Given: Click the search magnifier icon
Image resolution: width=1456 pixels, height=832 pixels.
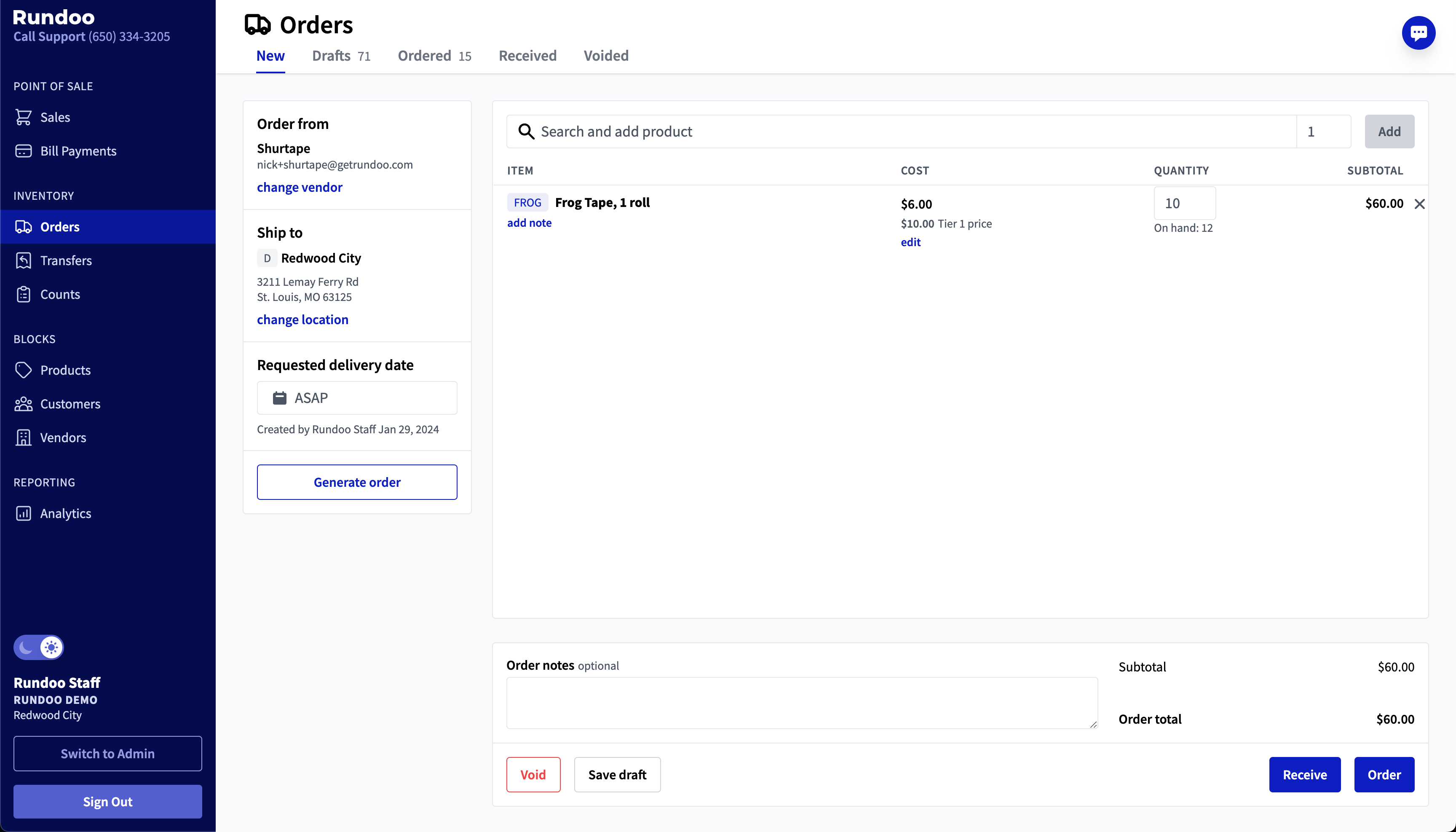Looking at the screenshot, I should click(x=526, y=132).
